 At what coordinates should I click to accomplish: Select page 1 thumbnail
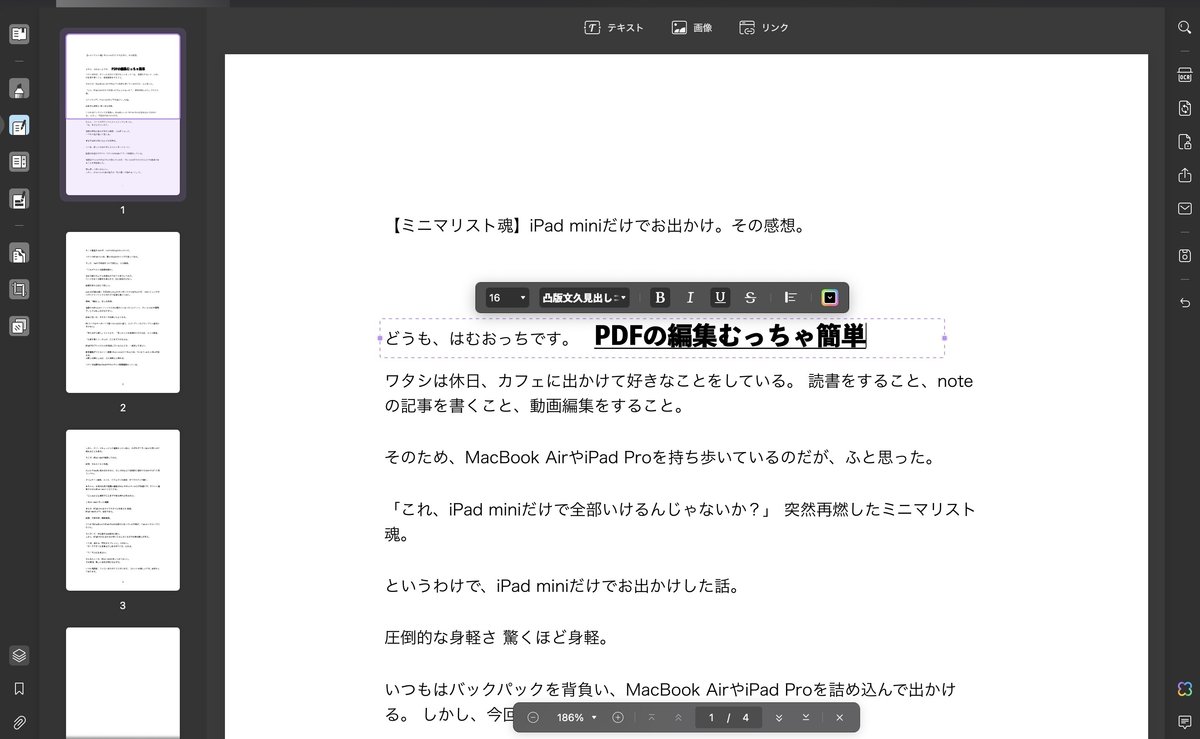123,115
